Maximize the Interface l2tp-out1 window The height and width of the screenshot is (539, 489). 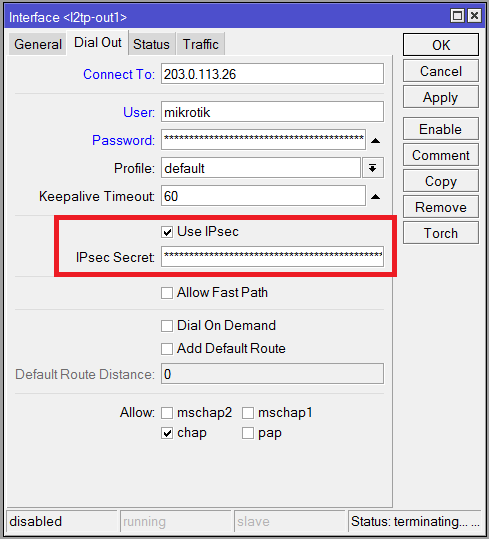click(x=457, y=16)
